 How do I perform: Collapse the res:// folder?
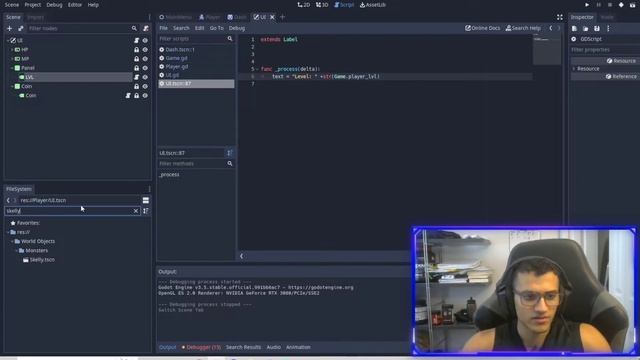(x=8, y=232)
